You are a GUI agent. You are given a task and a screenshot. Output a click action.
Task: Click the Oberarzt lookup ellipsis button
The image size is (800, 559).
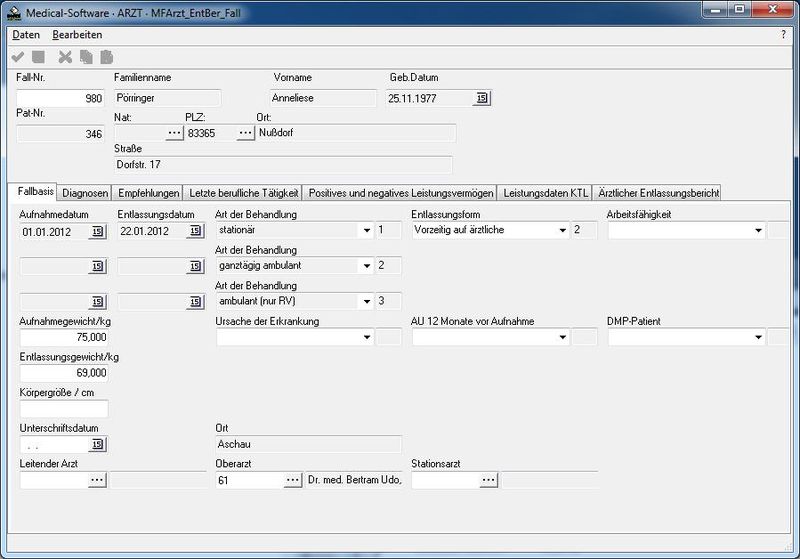tap(292, 480)
